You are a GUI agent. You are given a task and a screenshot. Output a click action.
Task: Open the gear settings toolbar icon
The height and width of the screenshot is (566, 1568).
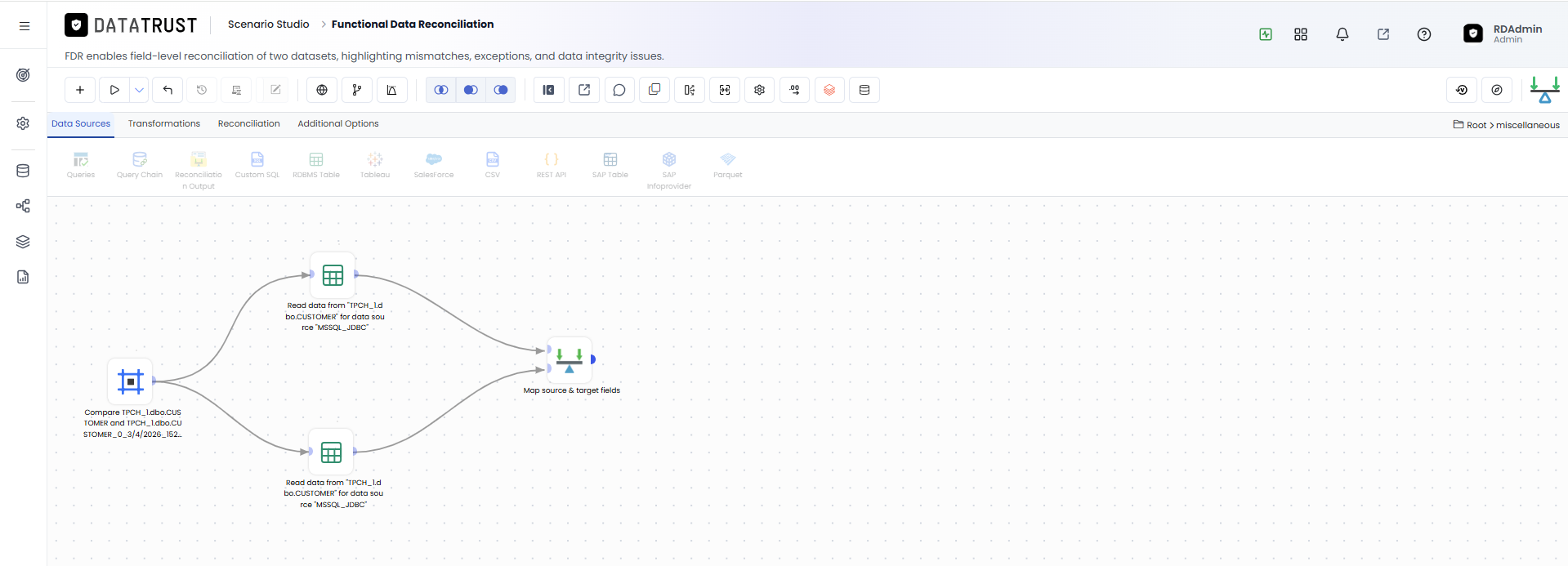760,90
